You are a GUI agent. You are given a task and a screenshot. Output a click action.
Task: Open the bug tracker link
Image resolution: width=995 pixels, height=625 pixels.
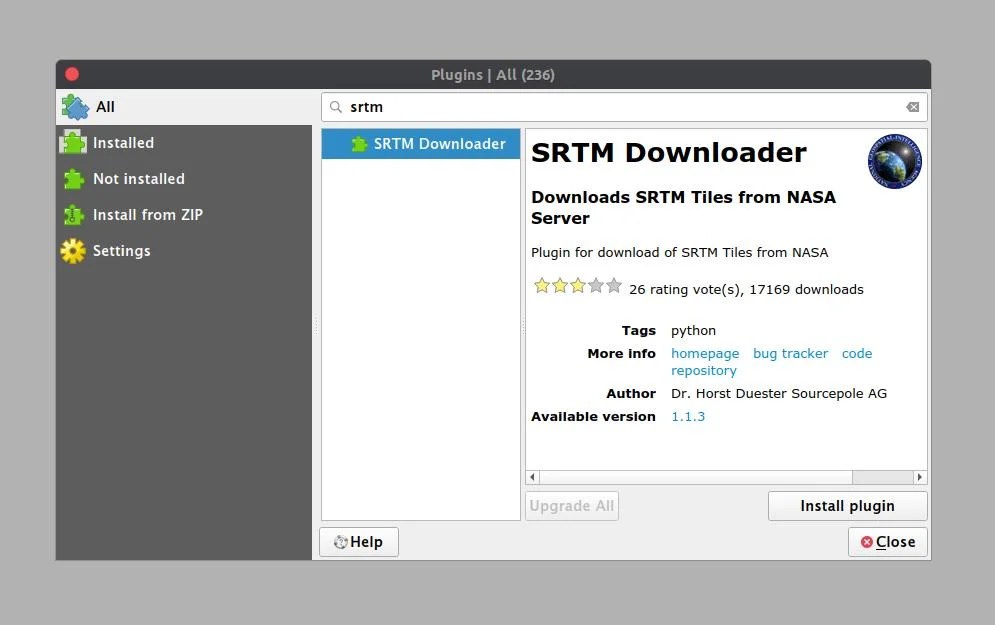click(x=790, y=353)
